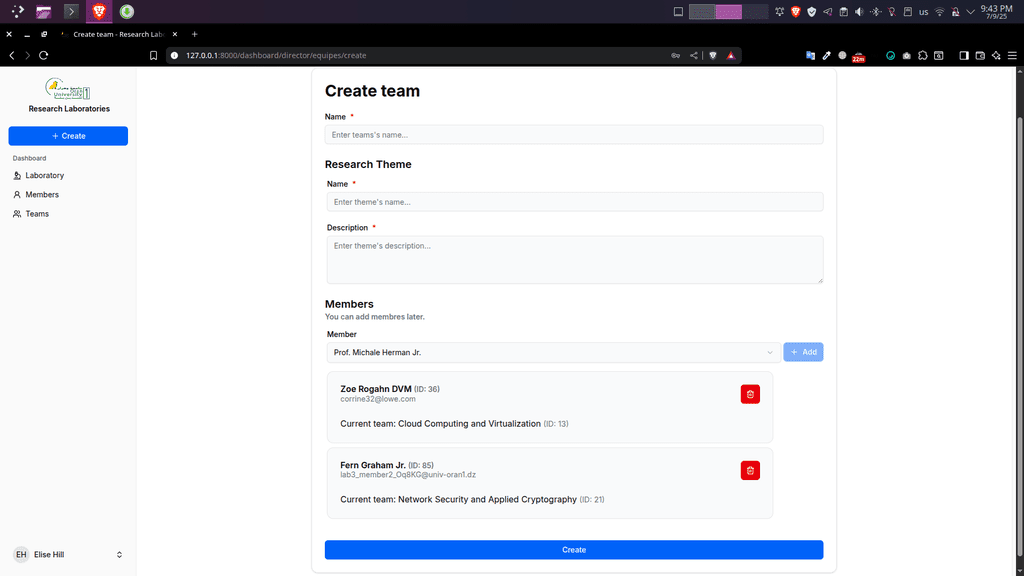Go back with browser back arrow
Image resolution: width=1024 pixels, height=576 pixels.
[x=12, y=56]
